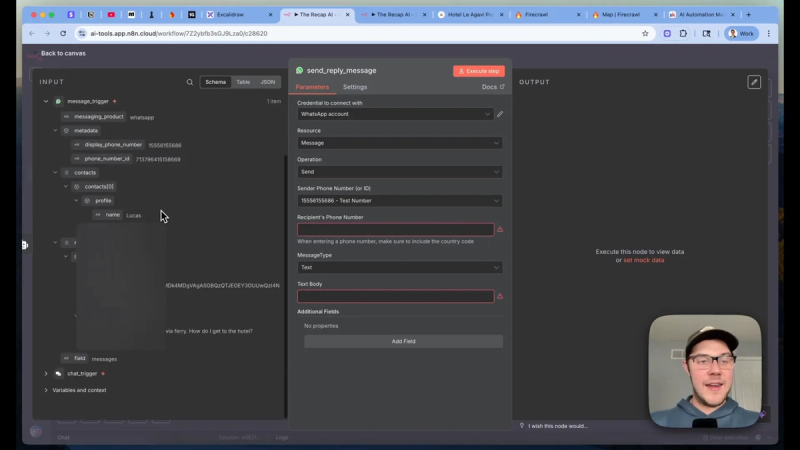The width and height of the screenshot is (800, 450).
Task: Open Sender Phone Number dropdown
Action: [399, 201]
